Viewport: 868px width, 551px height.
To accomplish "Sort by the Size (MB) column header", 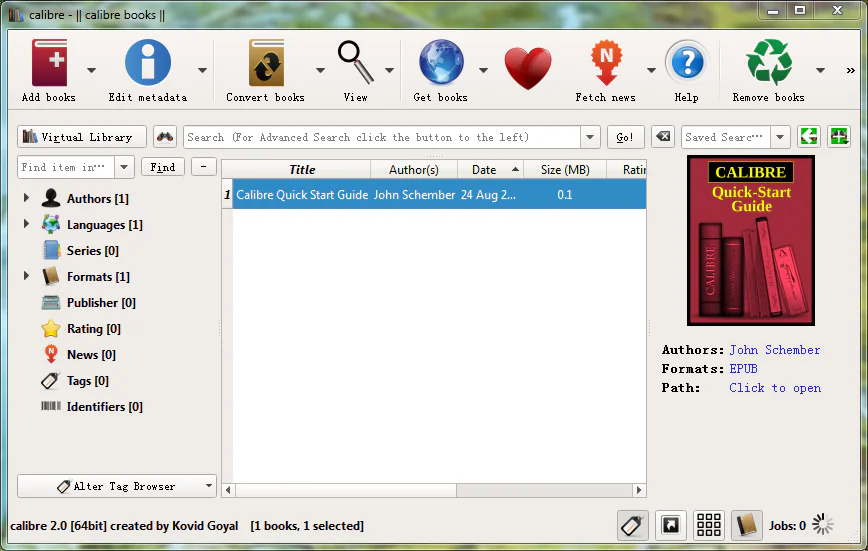I will pyautogui.click(x=564, y=170).
